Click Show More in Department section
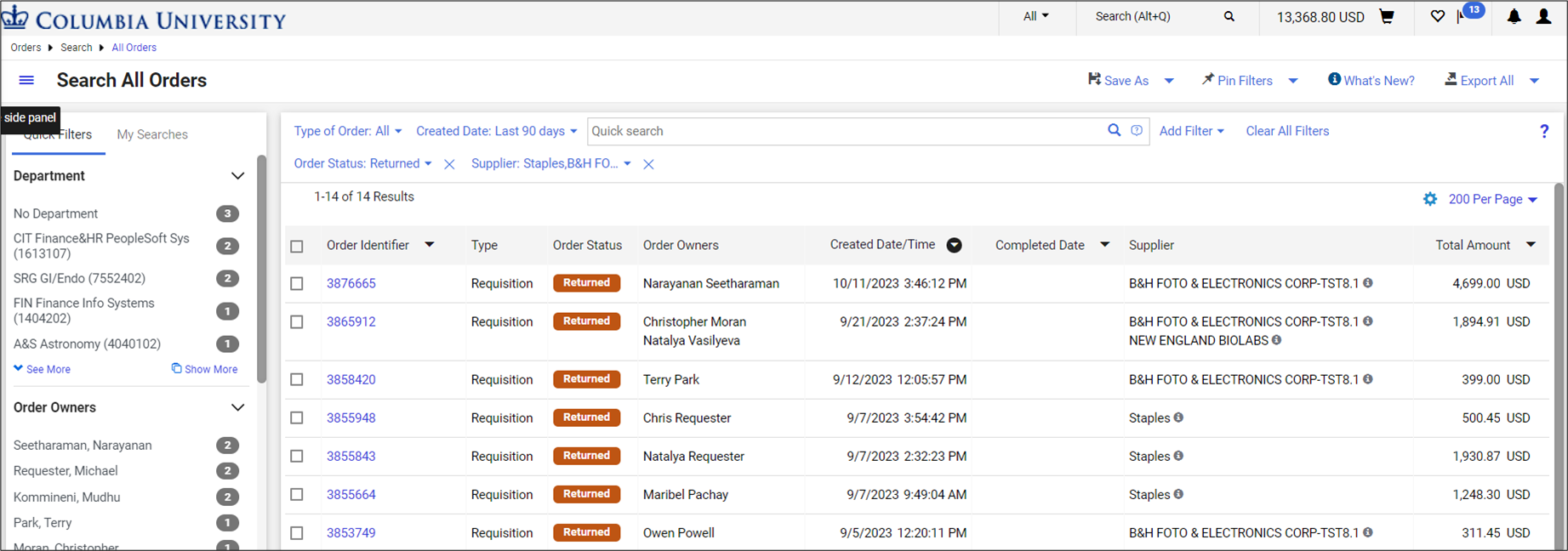 (204, 369)
